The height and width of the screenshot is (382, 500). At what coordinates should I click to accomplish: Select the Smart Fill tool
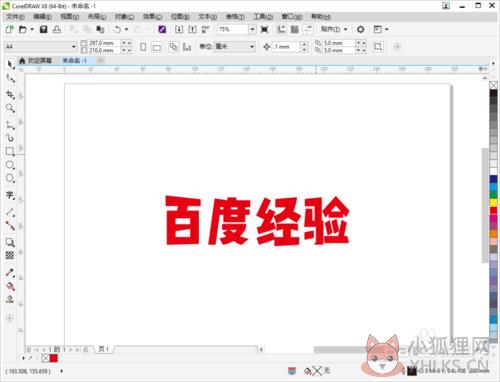coord(10,299)
